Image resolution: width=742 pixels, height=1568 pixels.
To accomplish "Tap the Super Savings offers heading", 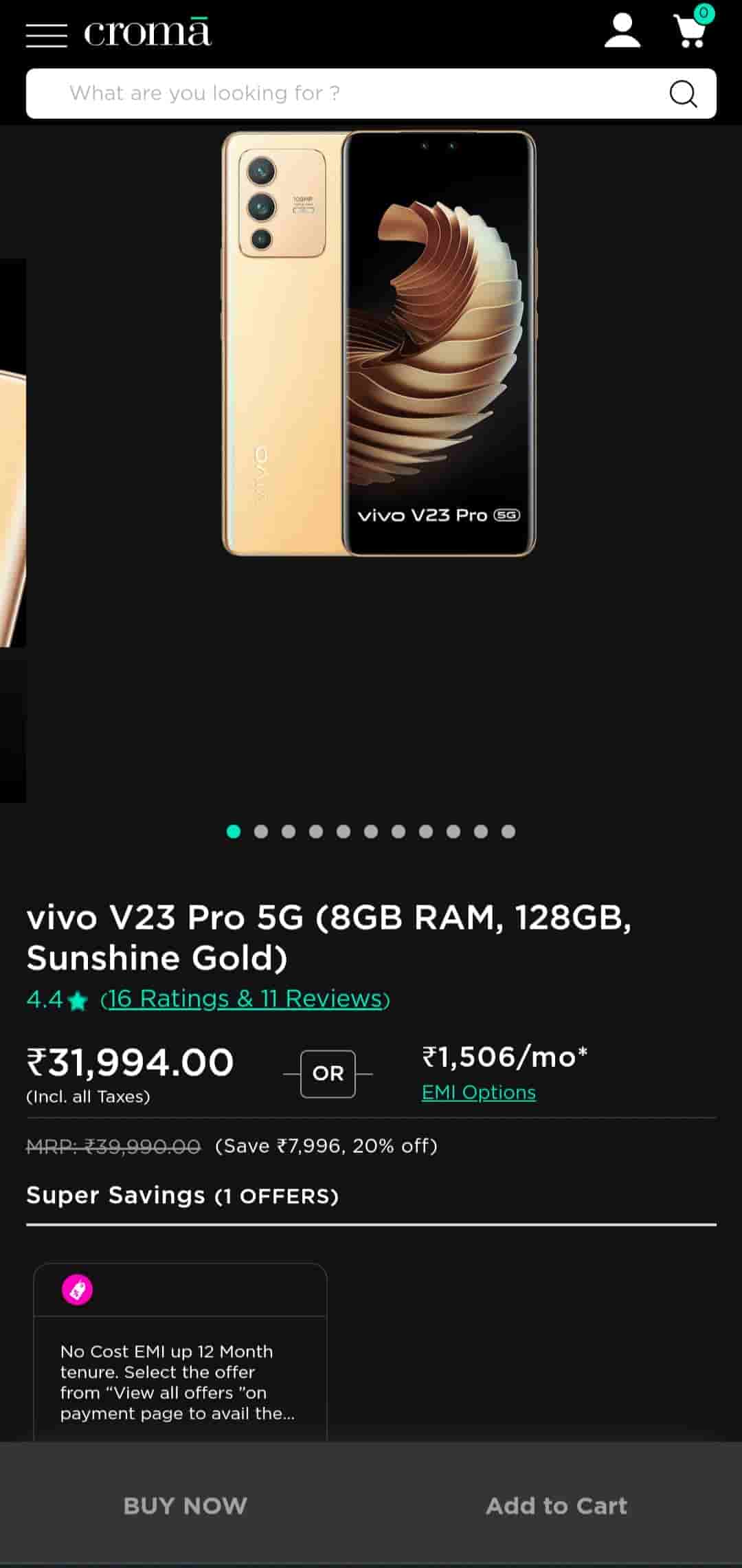I will [x=182, y=1195].
